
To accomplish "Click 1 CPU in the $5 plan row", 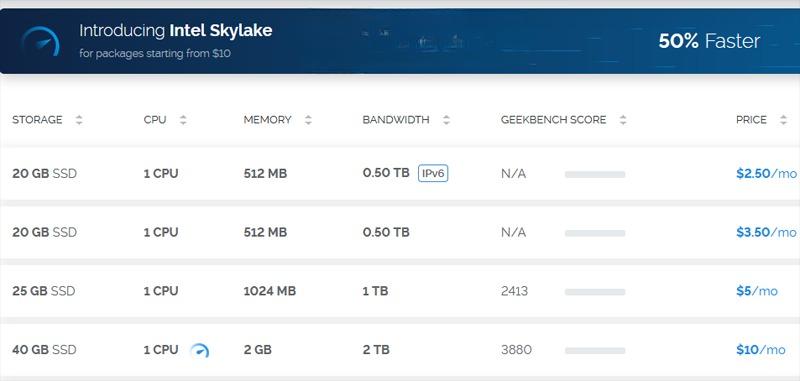I will click(161, 291).
